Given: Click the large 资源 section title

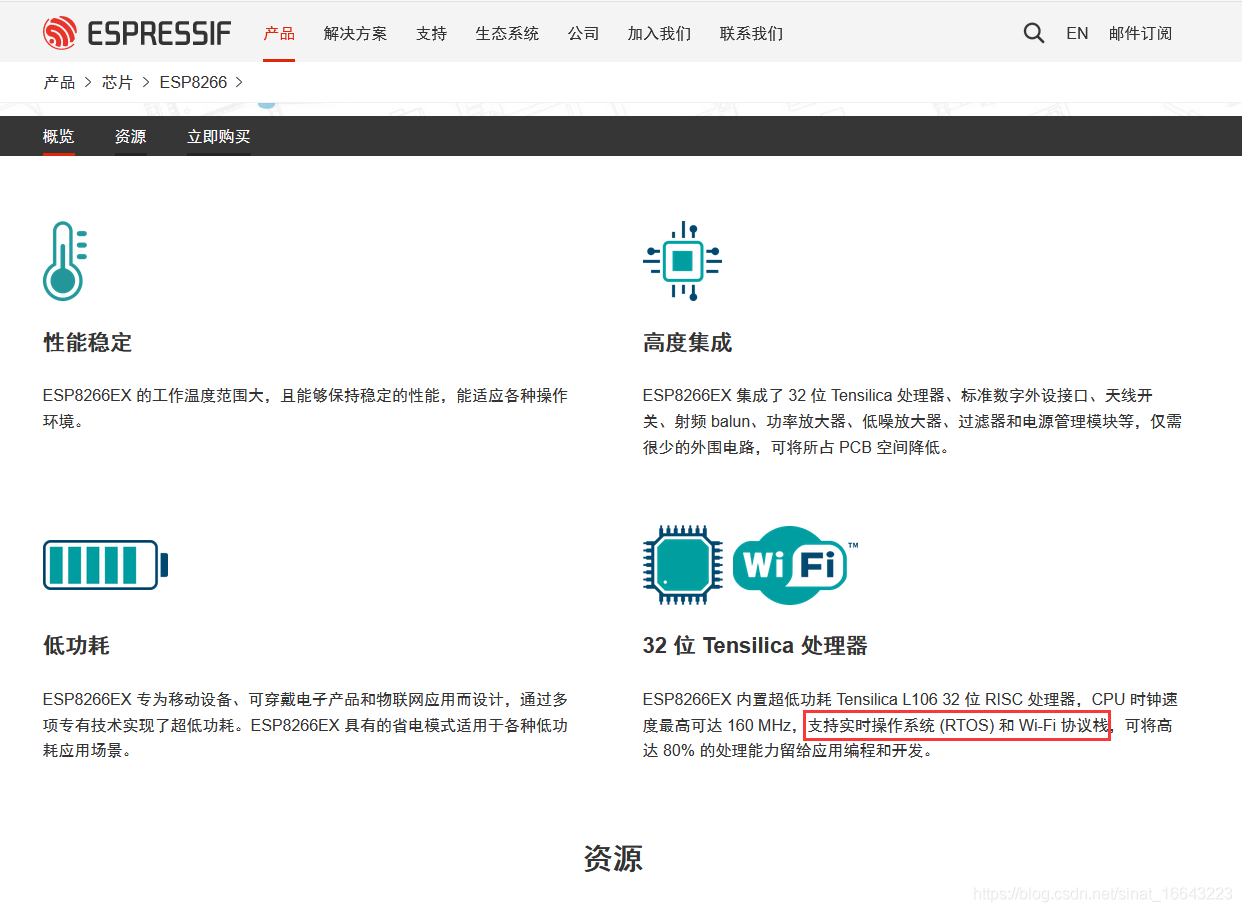Looking at the screenshot, I should click(x=613, y=858).
